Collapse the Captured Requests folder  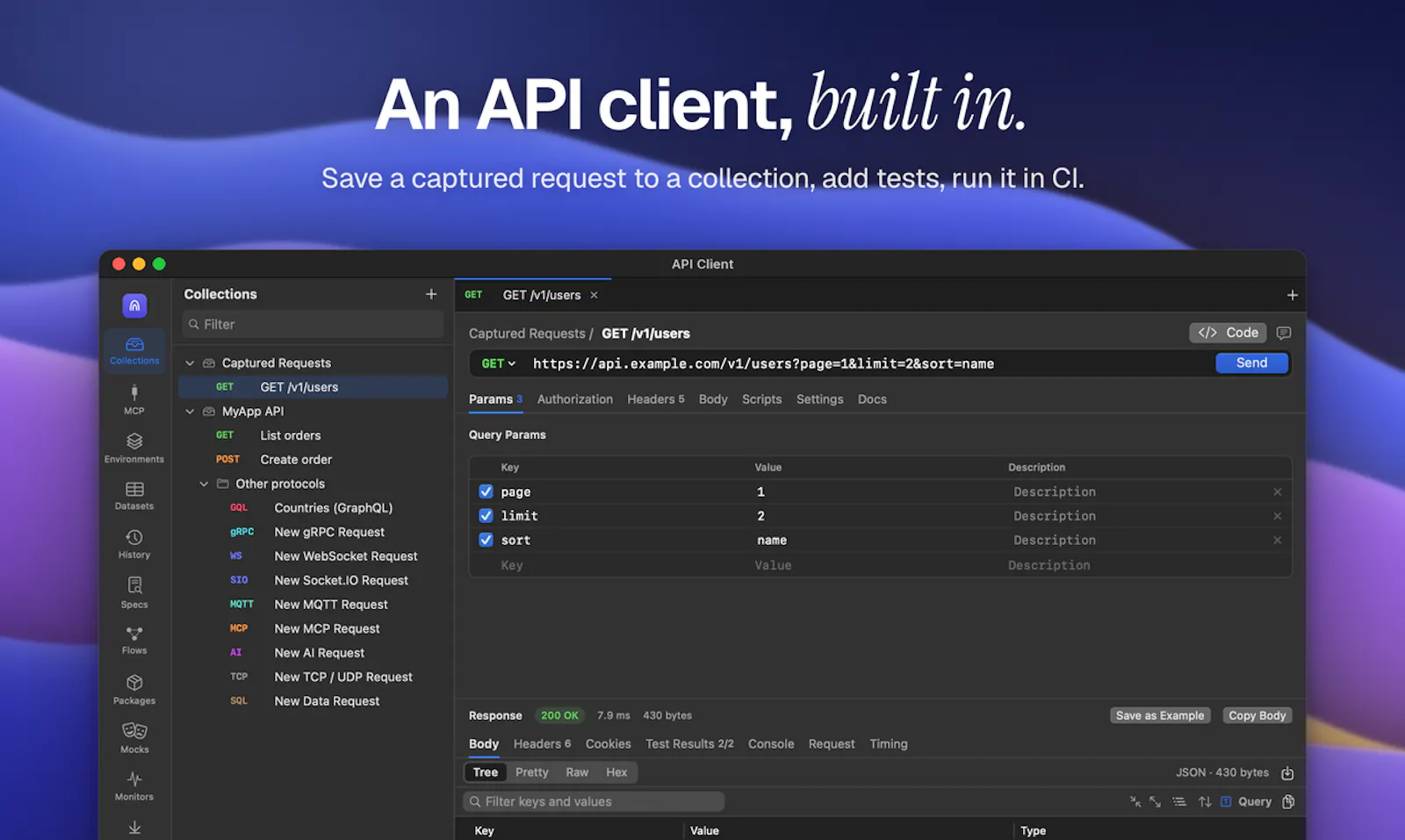click(x=190, y=363)
